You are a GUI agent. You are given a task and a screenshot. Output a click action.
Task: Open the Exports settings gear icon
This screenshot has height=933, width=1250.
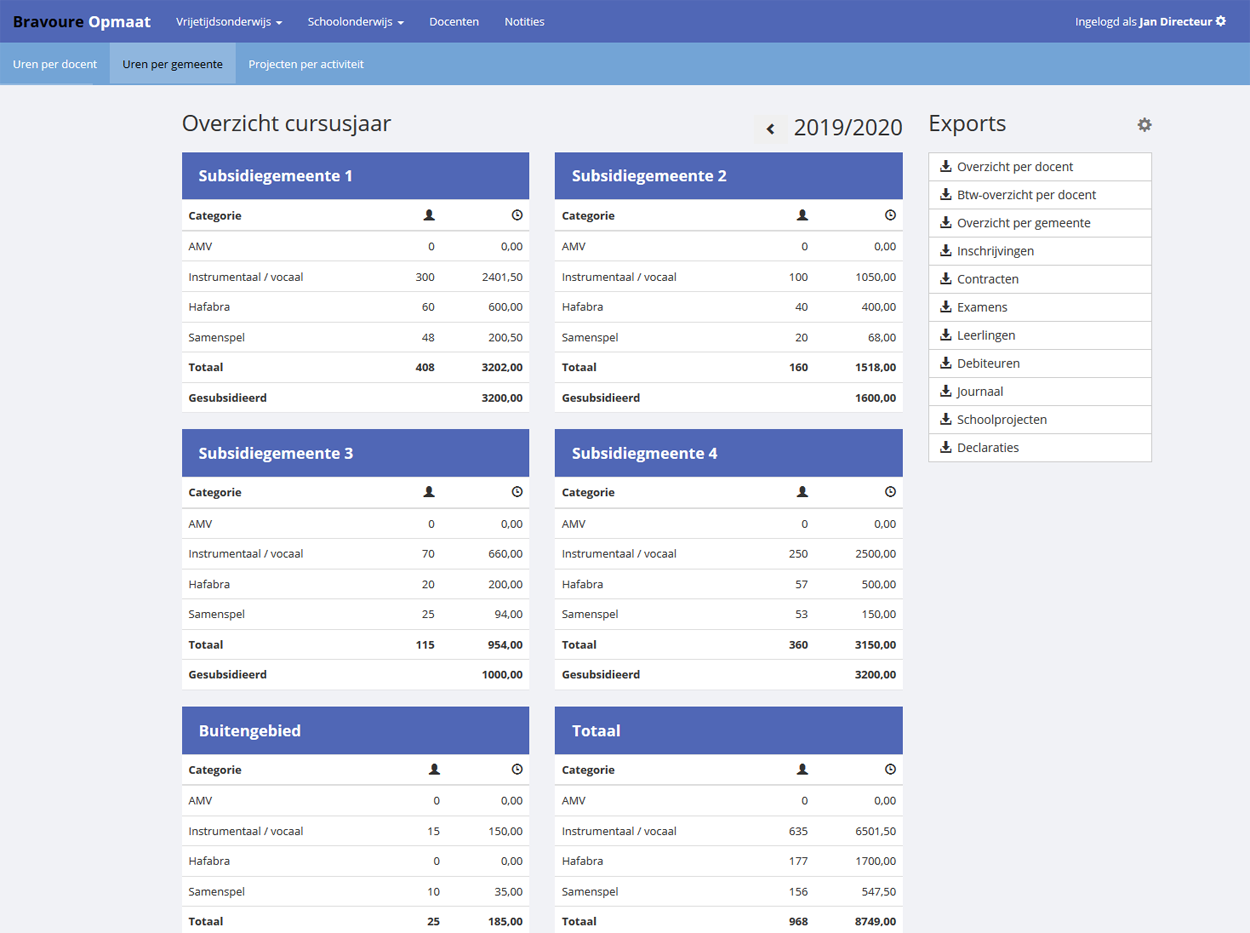click(1144, 125)
